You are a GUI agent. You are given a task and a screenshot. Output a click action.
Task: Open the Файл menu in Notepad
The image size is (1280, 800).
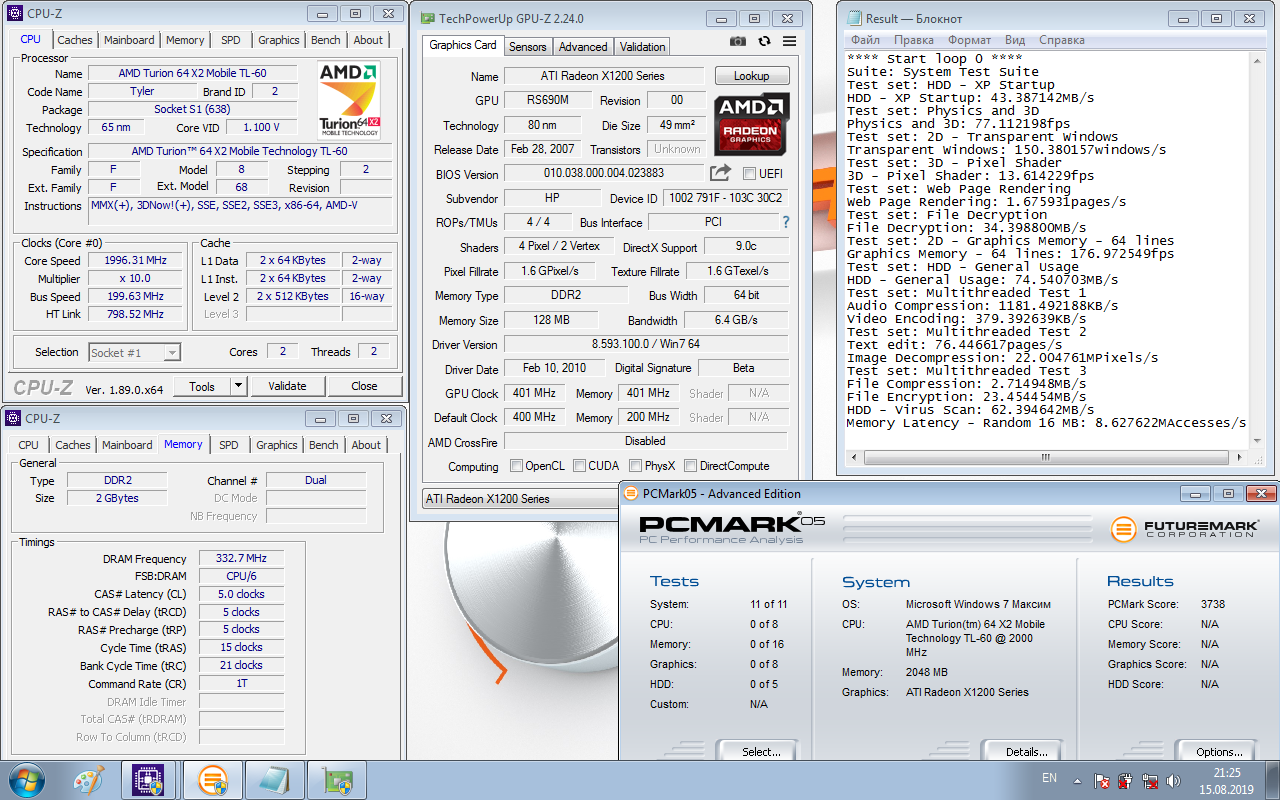[865, 40]
